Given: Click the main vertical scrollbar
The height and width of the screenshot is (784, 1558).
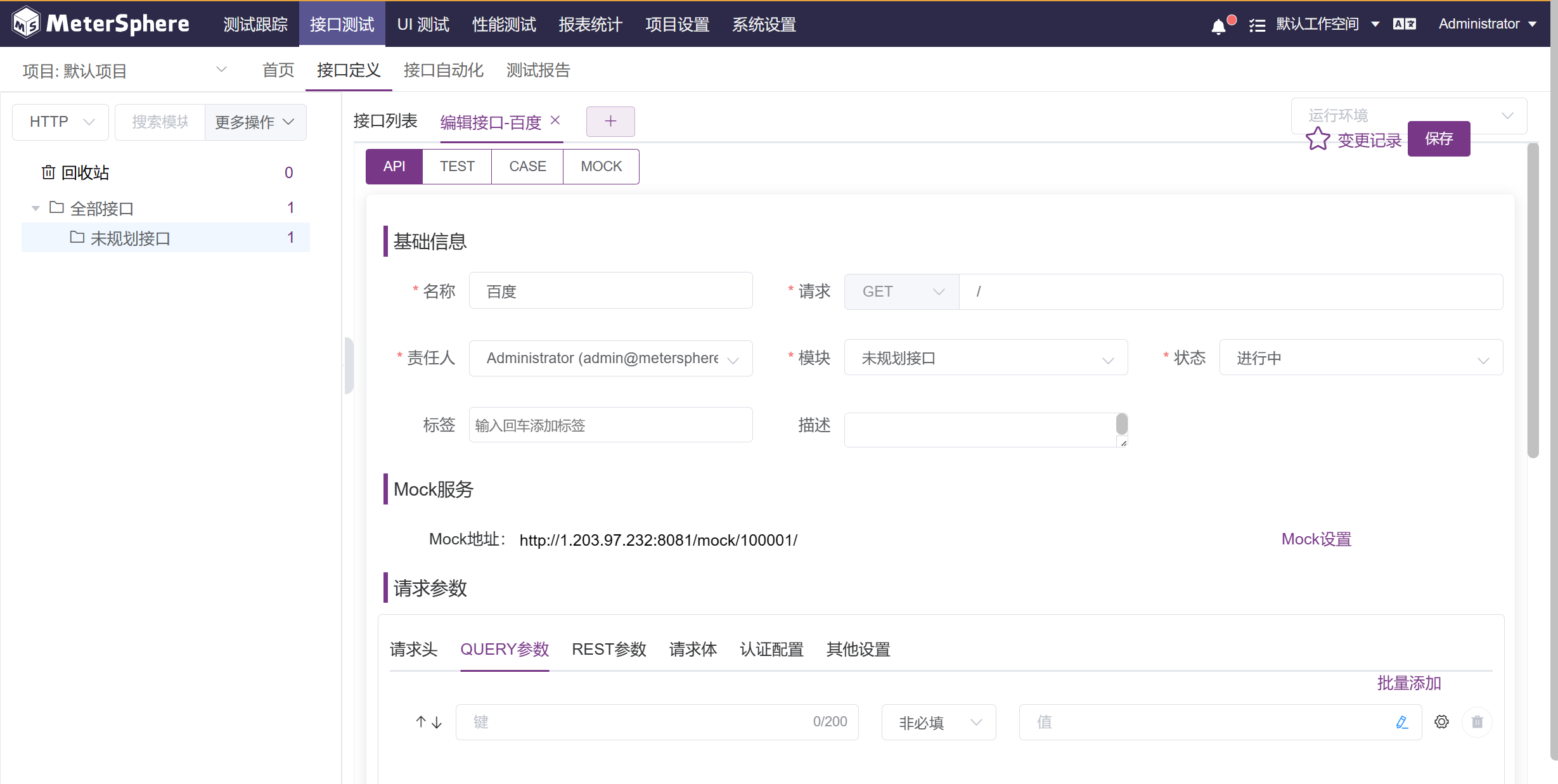Looking at the screenshot, I should 1533,301.
